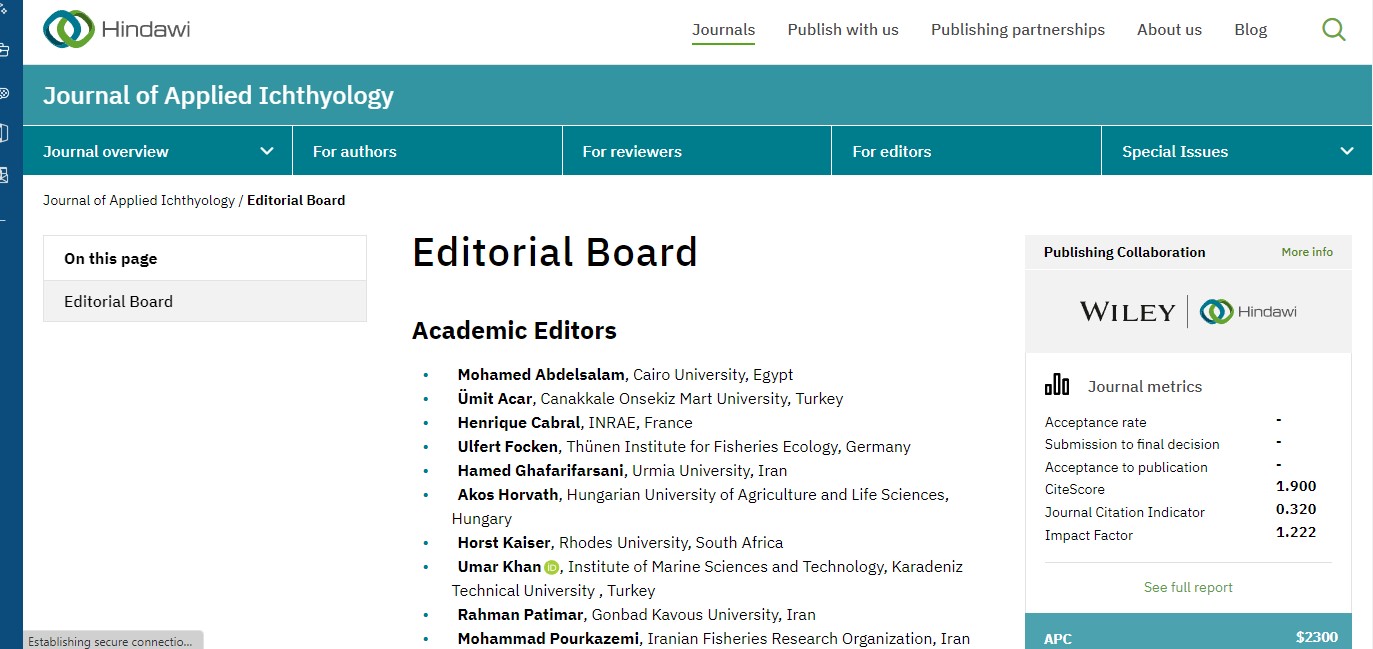Click ORCID icon beside Umar Khan
This screenshot has width=1373, height=649.
click(551, 568)
